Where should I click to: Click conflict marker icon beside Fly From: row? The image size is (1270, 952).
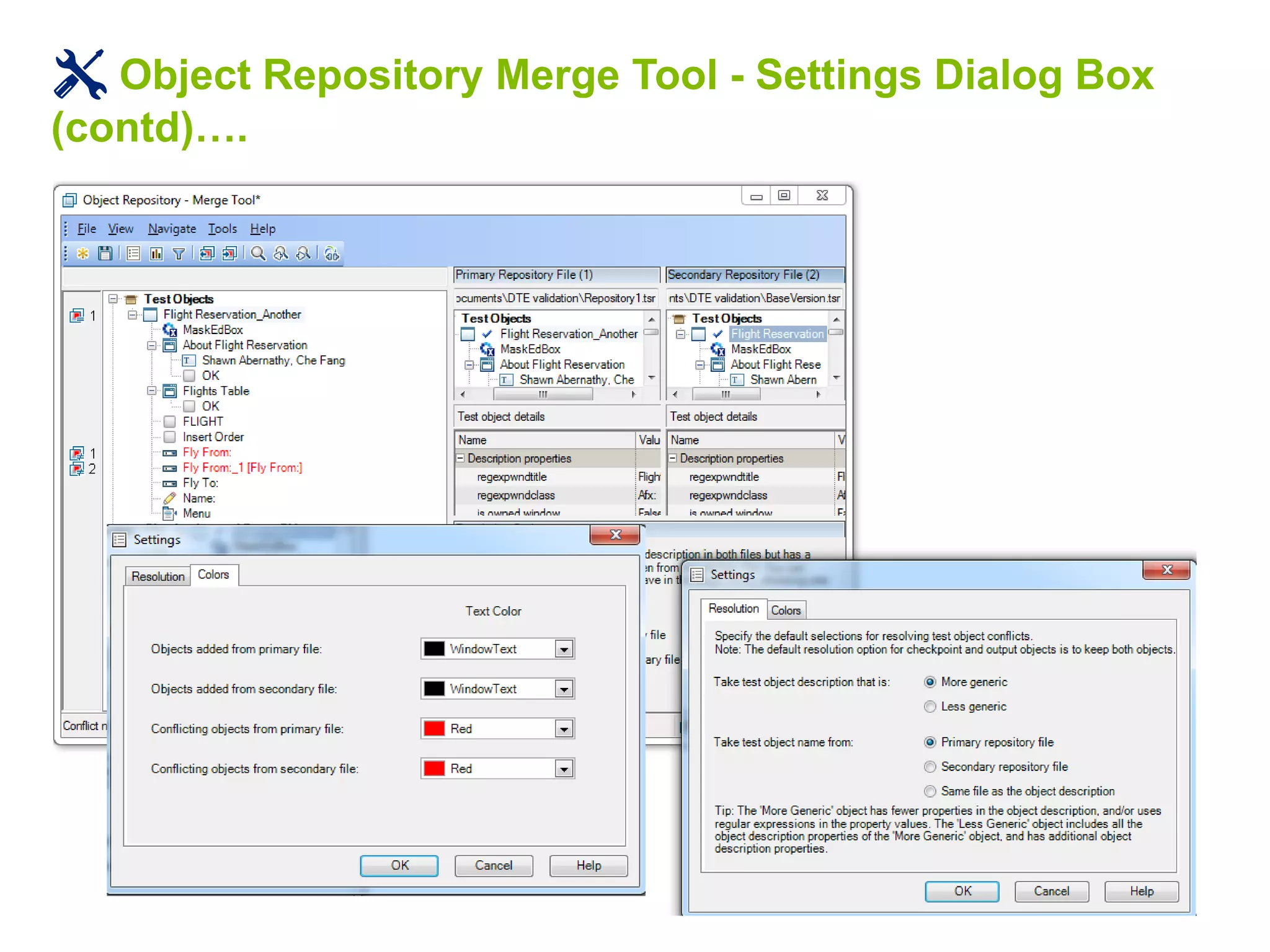[77, 453]
